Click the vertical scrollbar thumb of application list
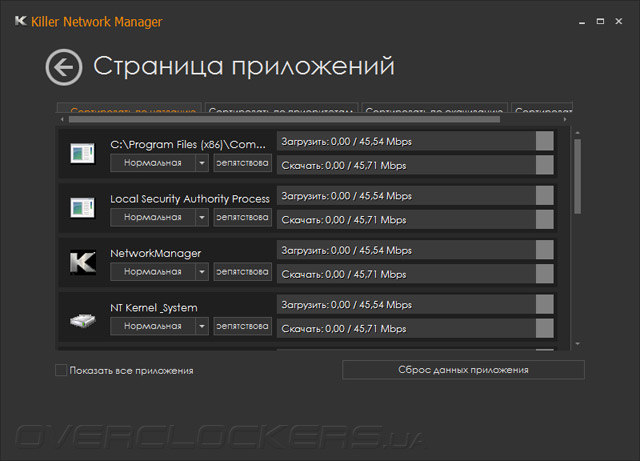 [577, 176]
